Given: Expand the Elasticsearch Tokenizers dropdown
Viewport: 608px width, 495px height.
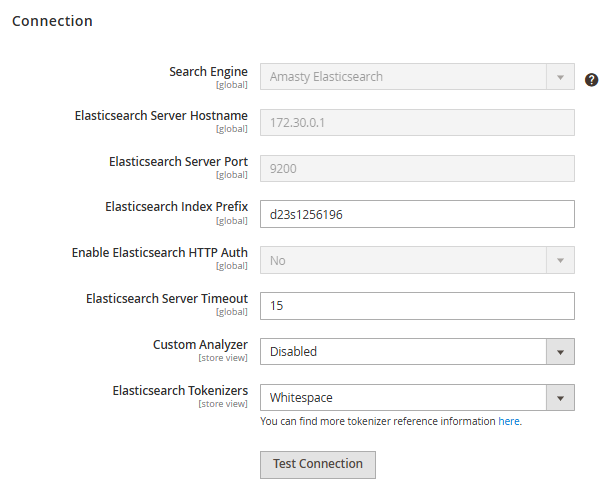Looking at the screenshot, I should (x=417, y=397).
